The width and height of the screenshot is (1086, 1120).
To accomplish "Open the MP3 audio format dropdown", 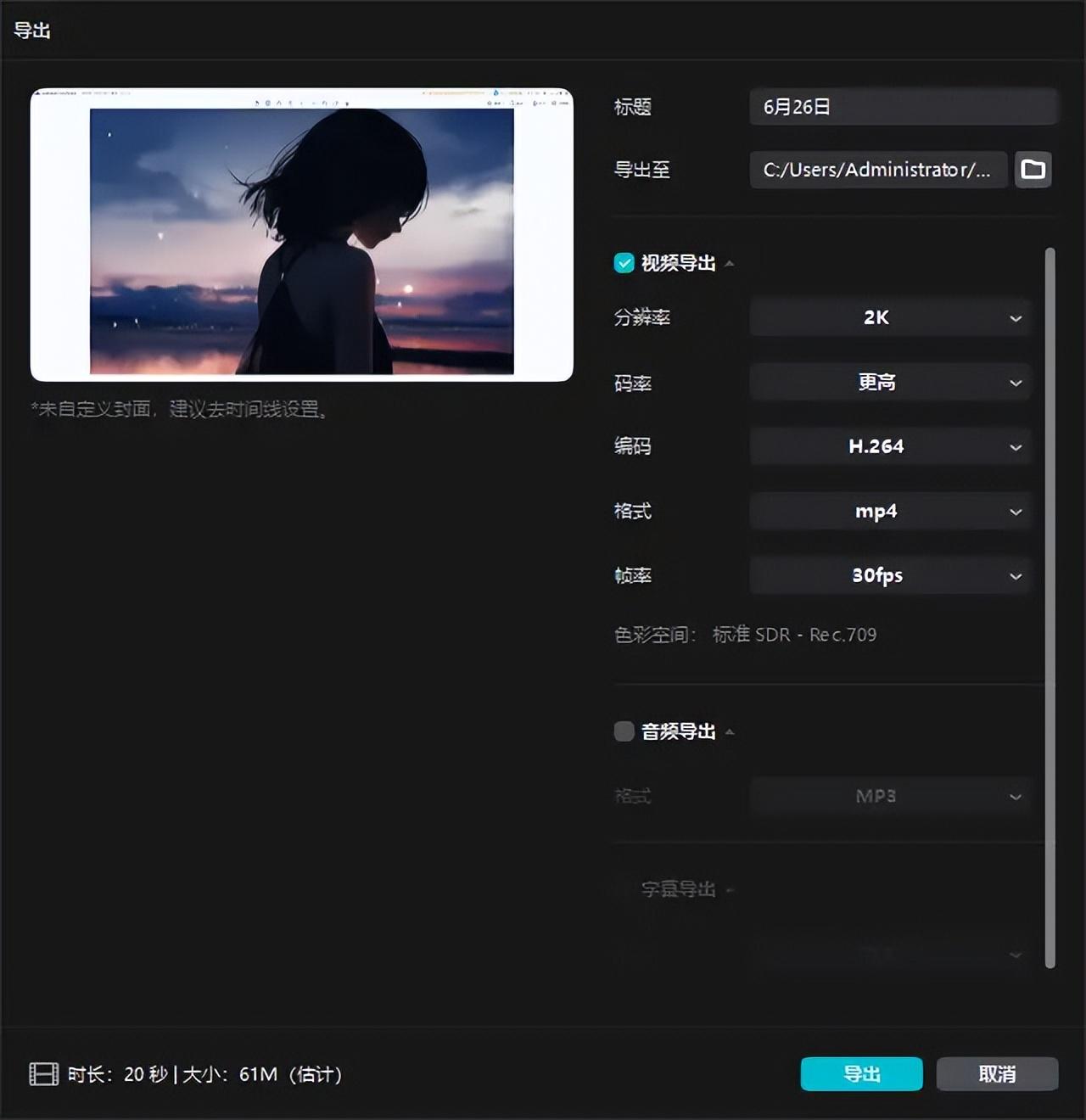I will (x=889, y=796).
